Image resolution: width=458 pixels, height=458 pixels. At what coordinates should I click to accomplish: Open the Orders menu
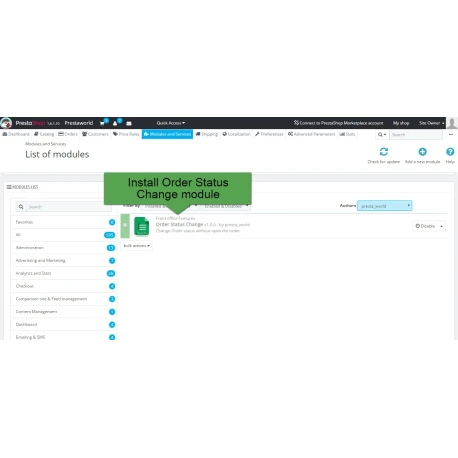point(68,134)
